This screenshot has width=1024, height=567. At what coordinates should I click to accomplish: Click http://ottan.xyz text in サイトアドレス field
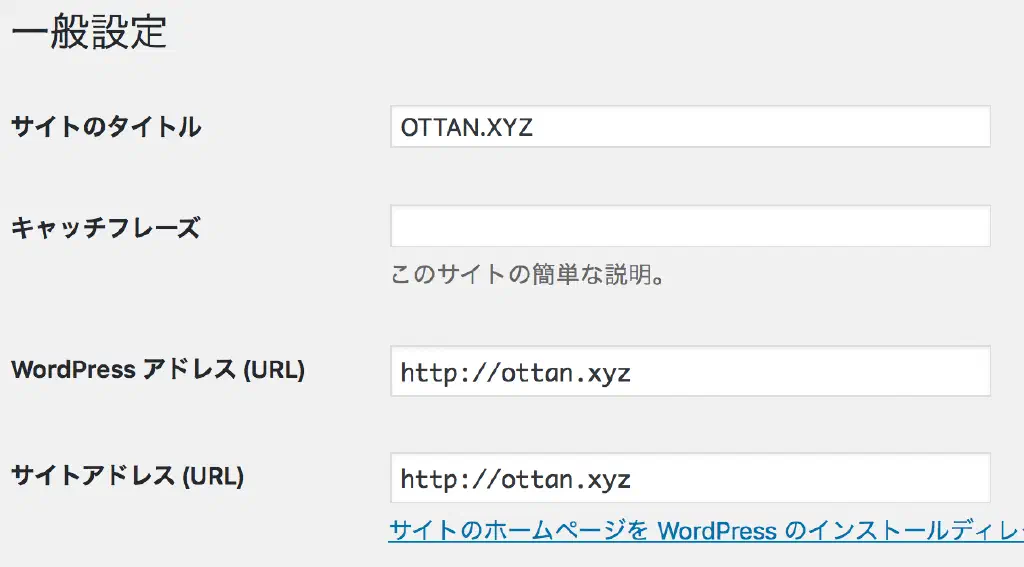click(x=515, y=479)
